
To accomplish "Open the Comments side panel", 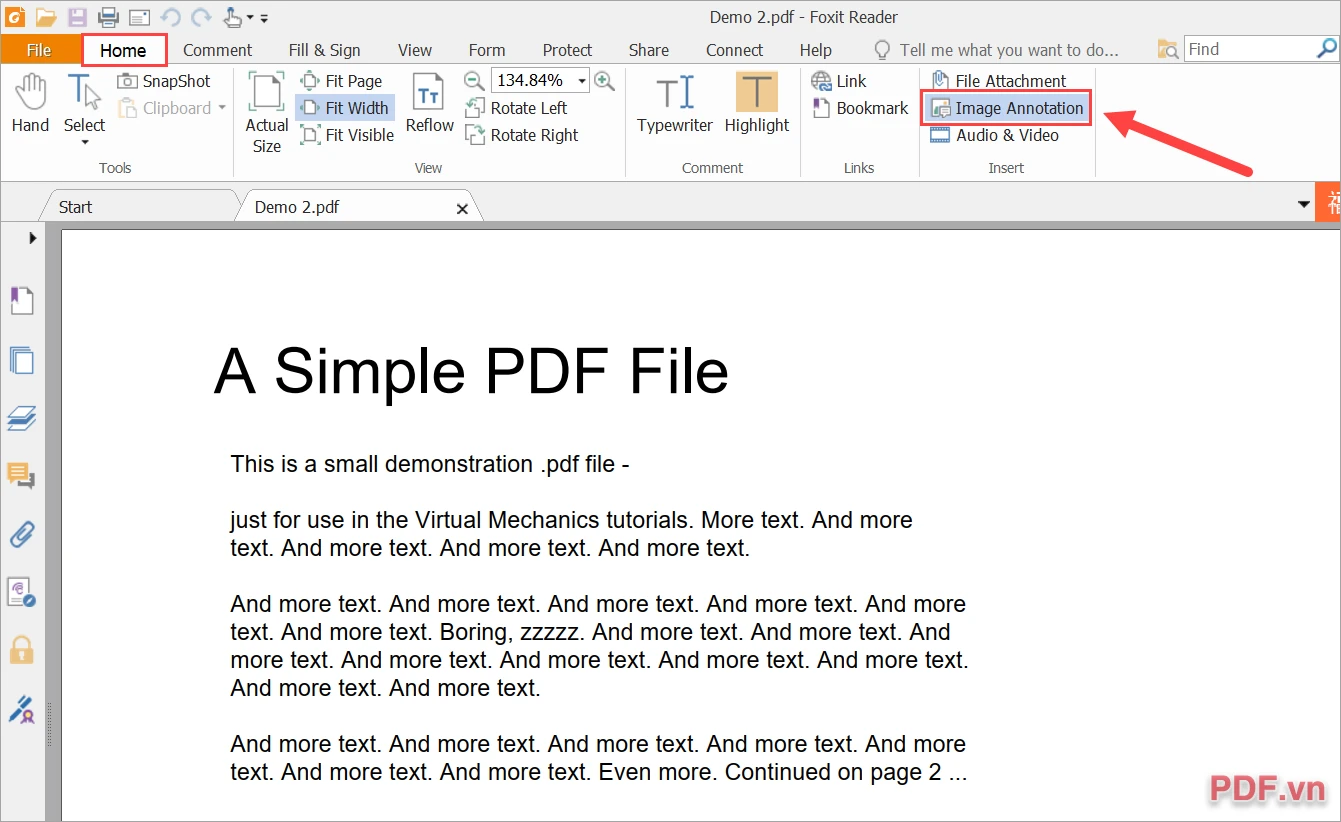I will click(x=22, y=476).
